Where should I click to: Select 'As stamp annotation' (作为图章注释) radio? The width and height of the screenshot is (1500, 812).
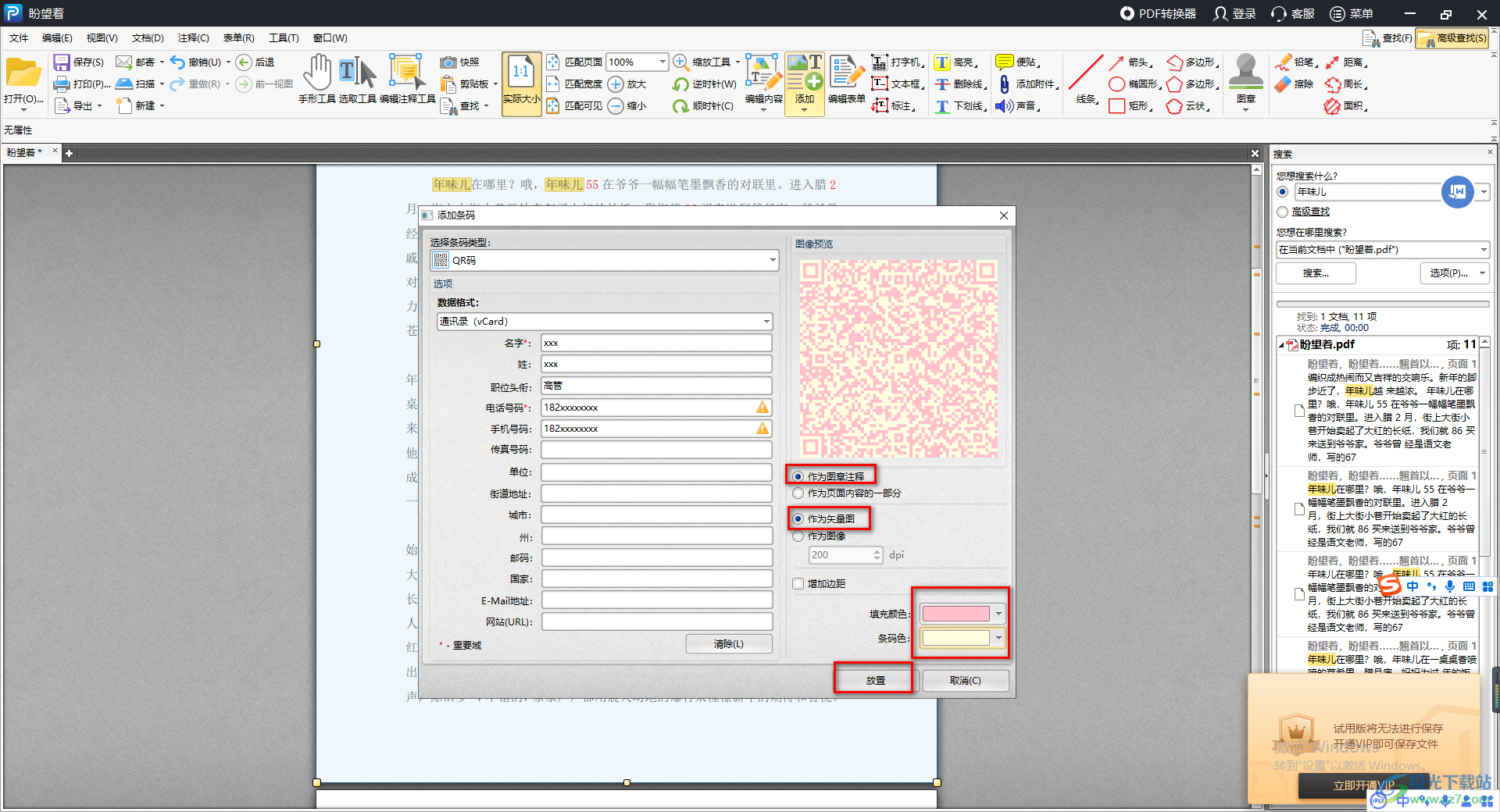(x=798, y=476)
